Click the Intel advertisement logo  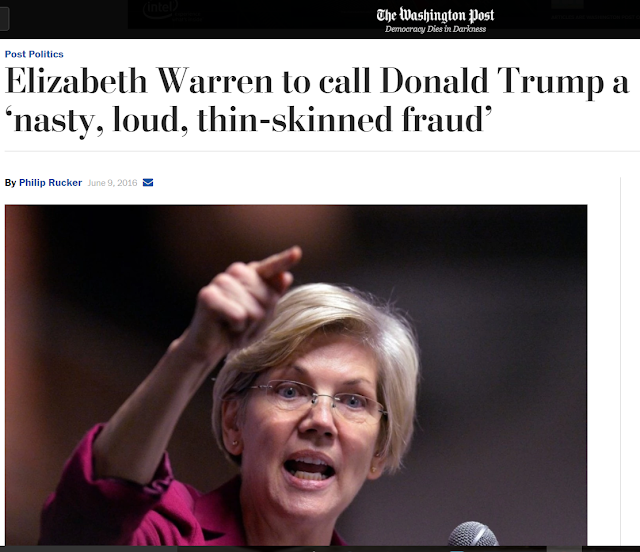(160, 9)
